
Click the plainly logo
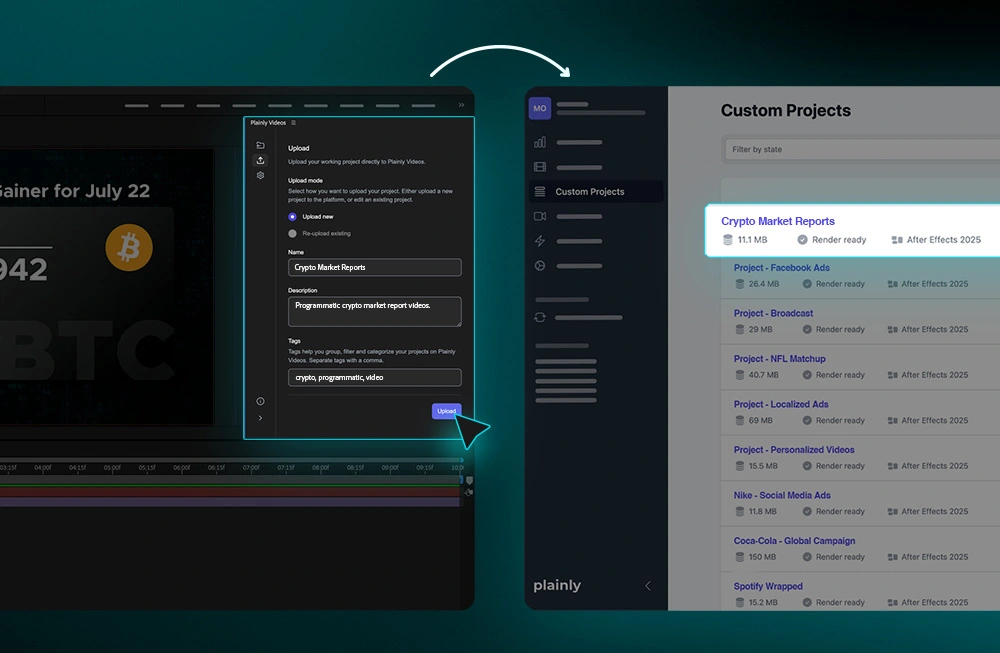[557, 585]
